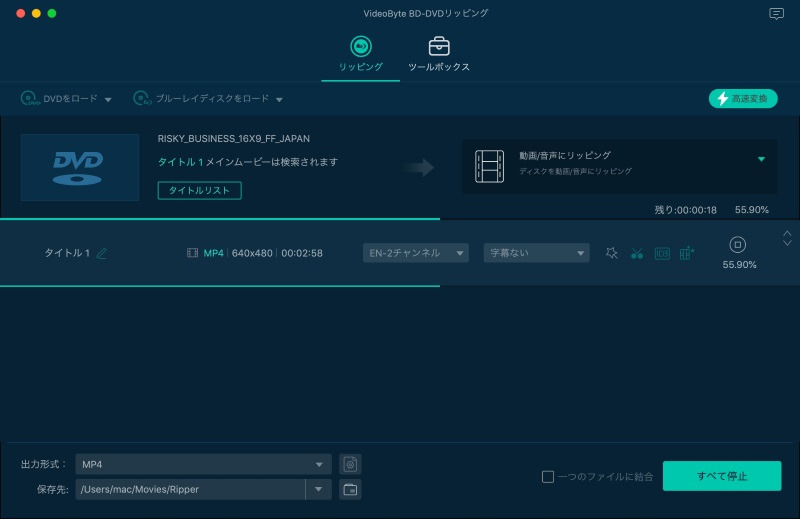Switch to the ツールボックス tab
This screenshot has width=800, height=519.
pyautogui.click(x=438, y=54)
